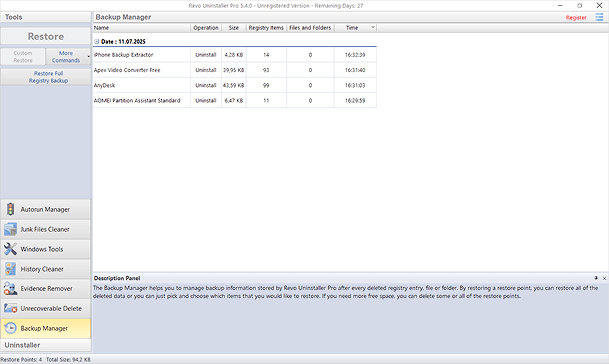This screenshot has height=364, width=609.
Task: Click the 16:32:39 time cell
Action: (355, 55)
